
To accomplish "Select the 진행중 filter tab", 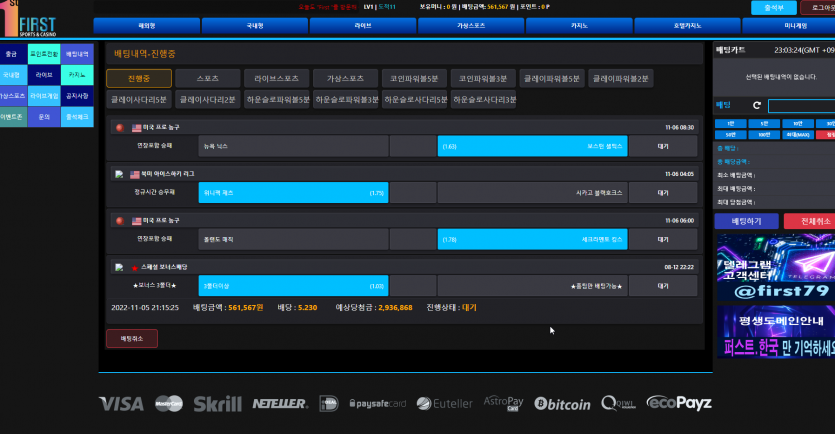I will [x=138, y=78].
